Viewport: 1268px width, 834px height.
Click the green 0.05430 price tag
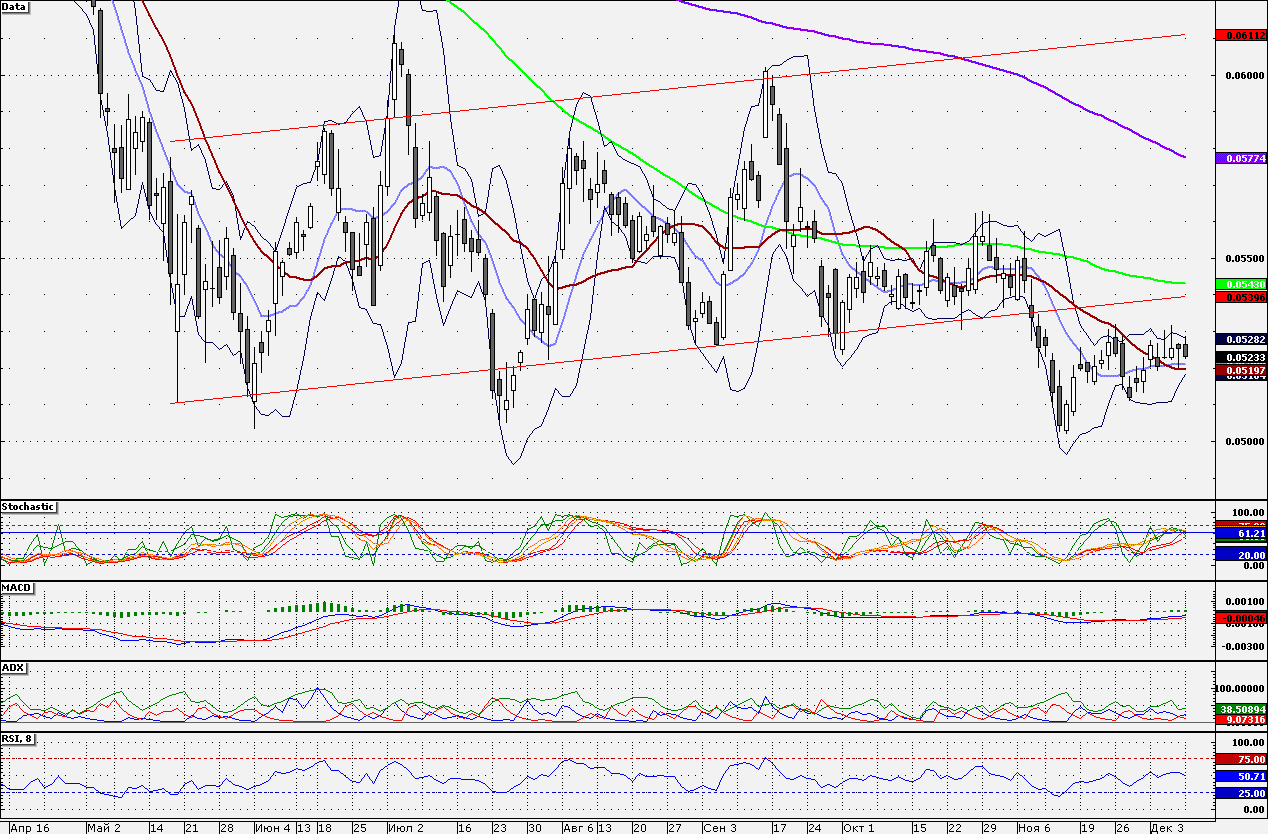pos(1241,285)
